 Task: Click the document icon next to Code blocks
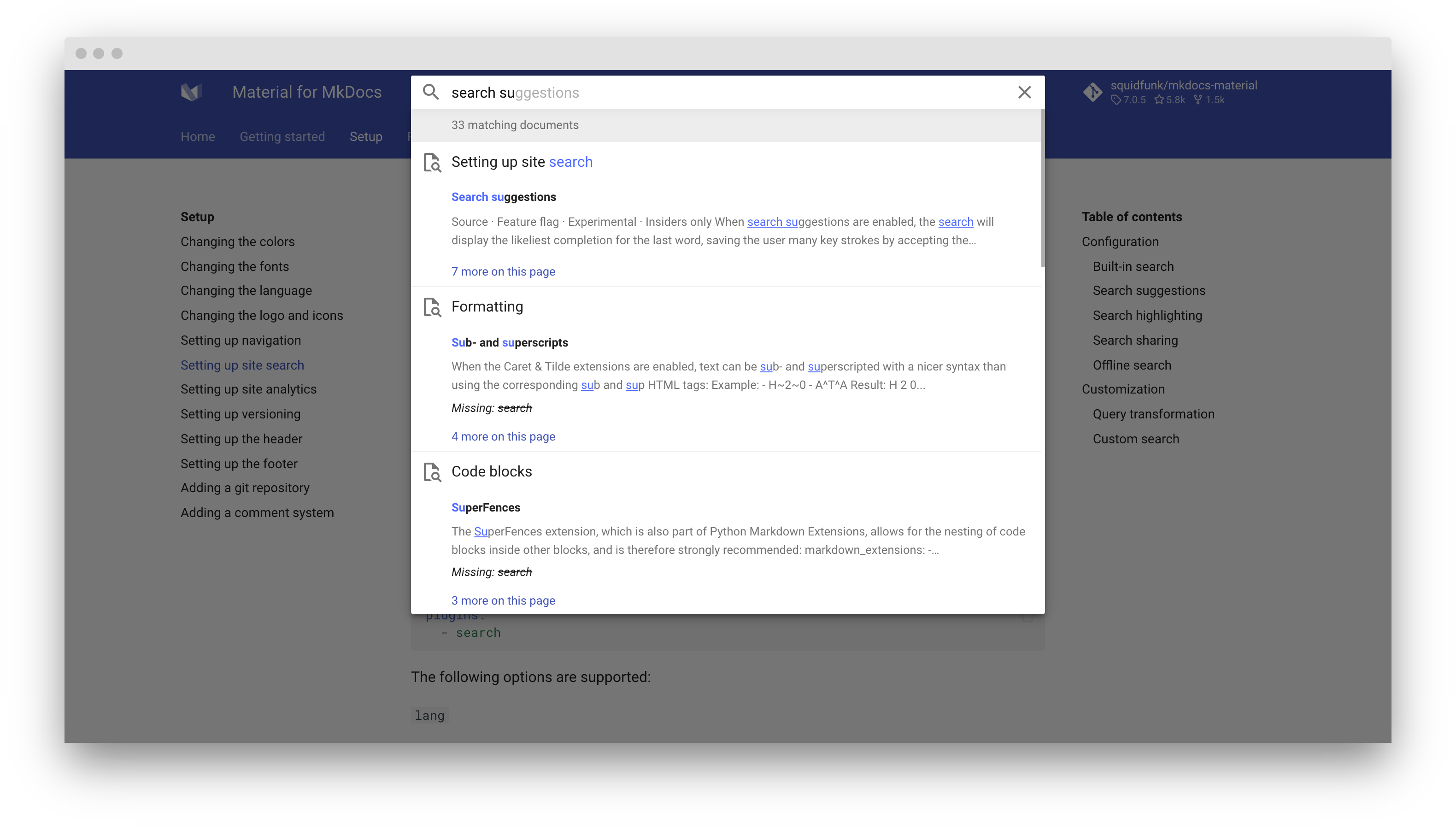433,471
